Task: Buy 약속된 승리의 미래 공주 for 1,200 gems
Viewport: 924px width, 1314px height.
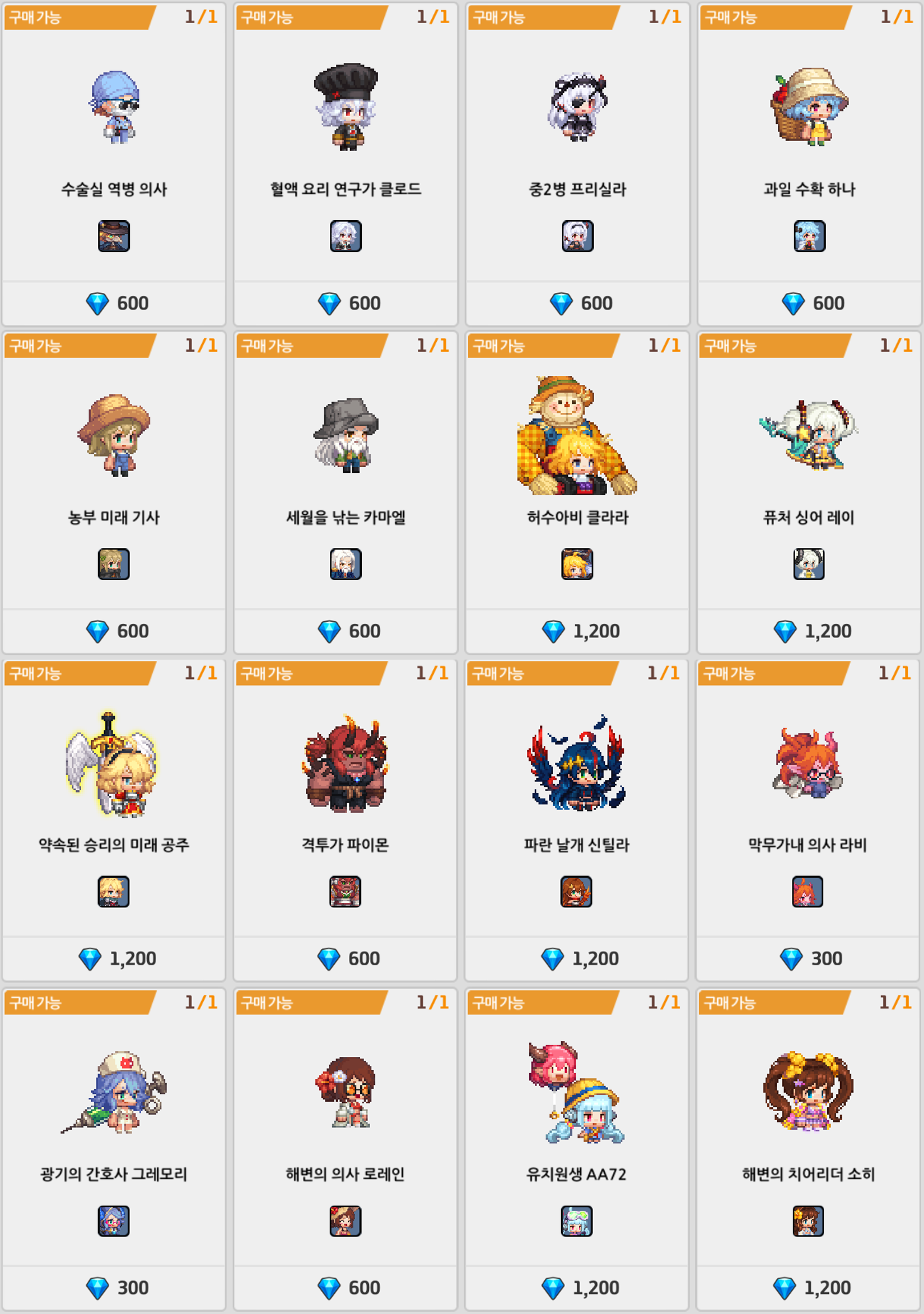Action: click(x=114, y=958)
